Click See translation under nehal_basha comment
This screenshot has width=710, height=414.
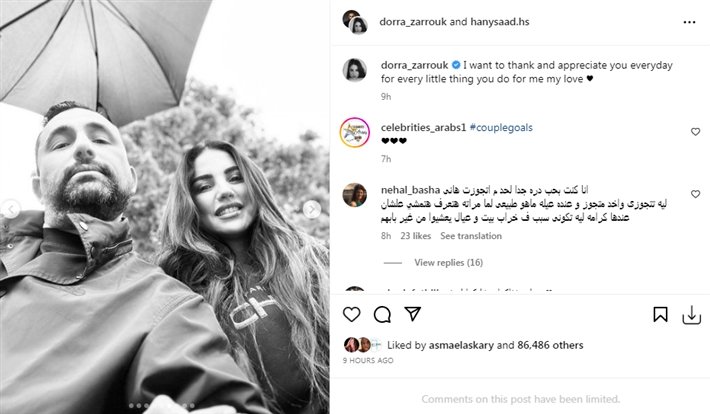tap(471, 236)
